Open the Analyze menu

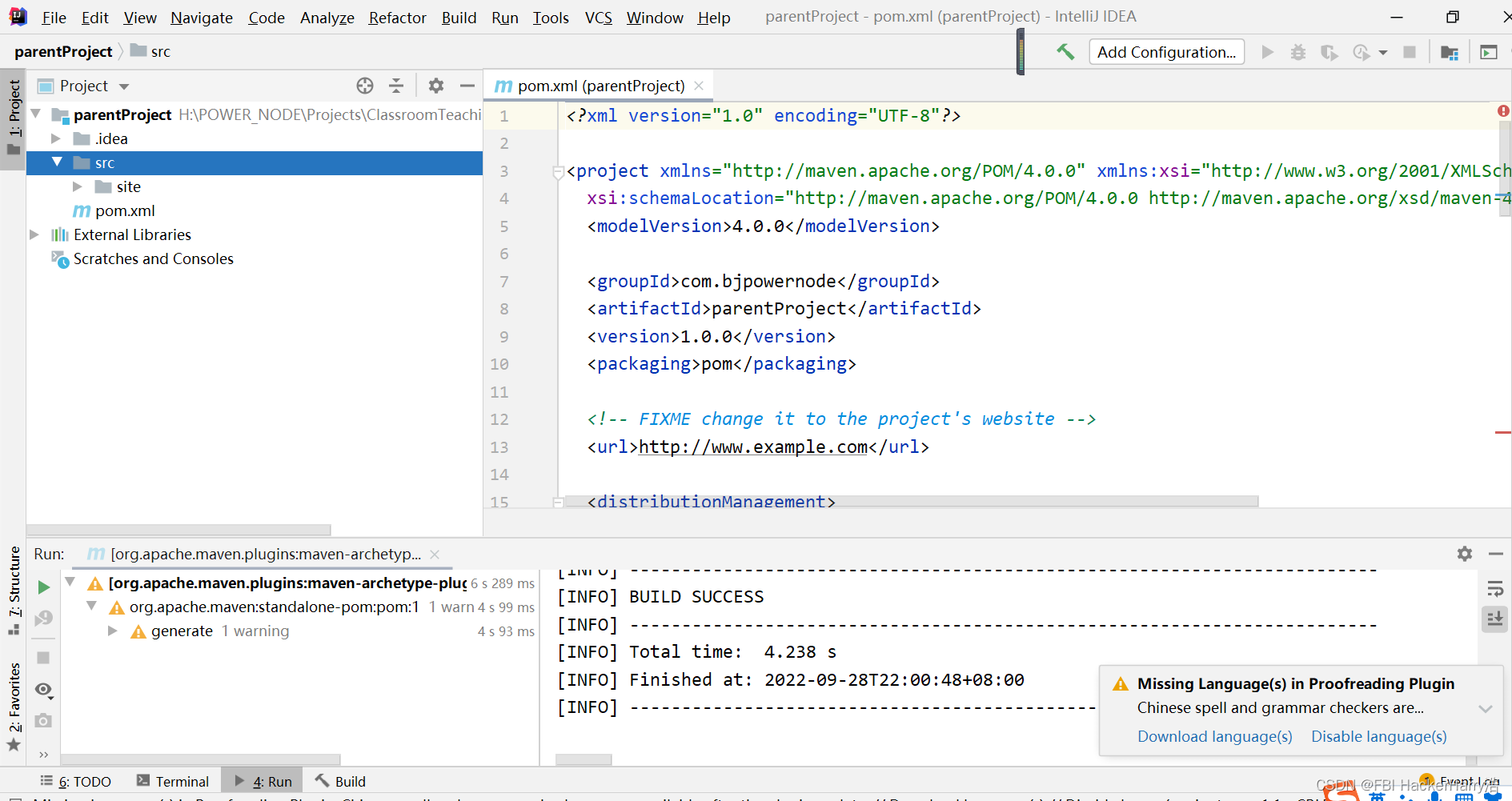(x=327, y=18)
